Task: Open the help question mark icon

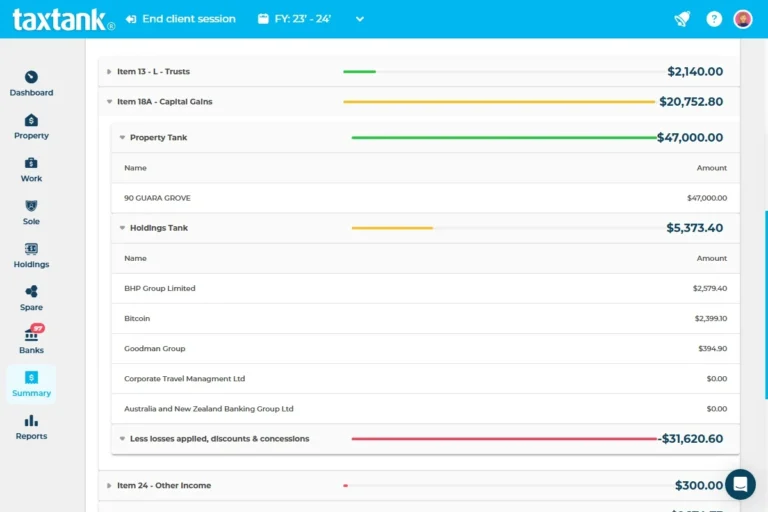Action: click(x=714, y=19)
